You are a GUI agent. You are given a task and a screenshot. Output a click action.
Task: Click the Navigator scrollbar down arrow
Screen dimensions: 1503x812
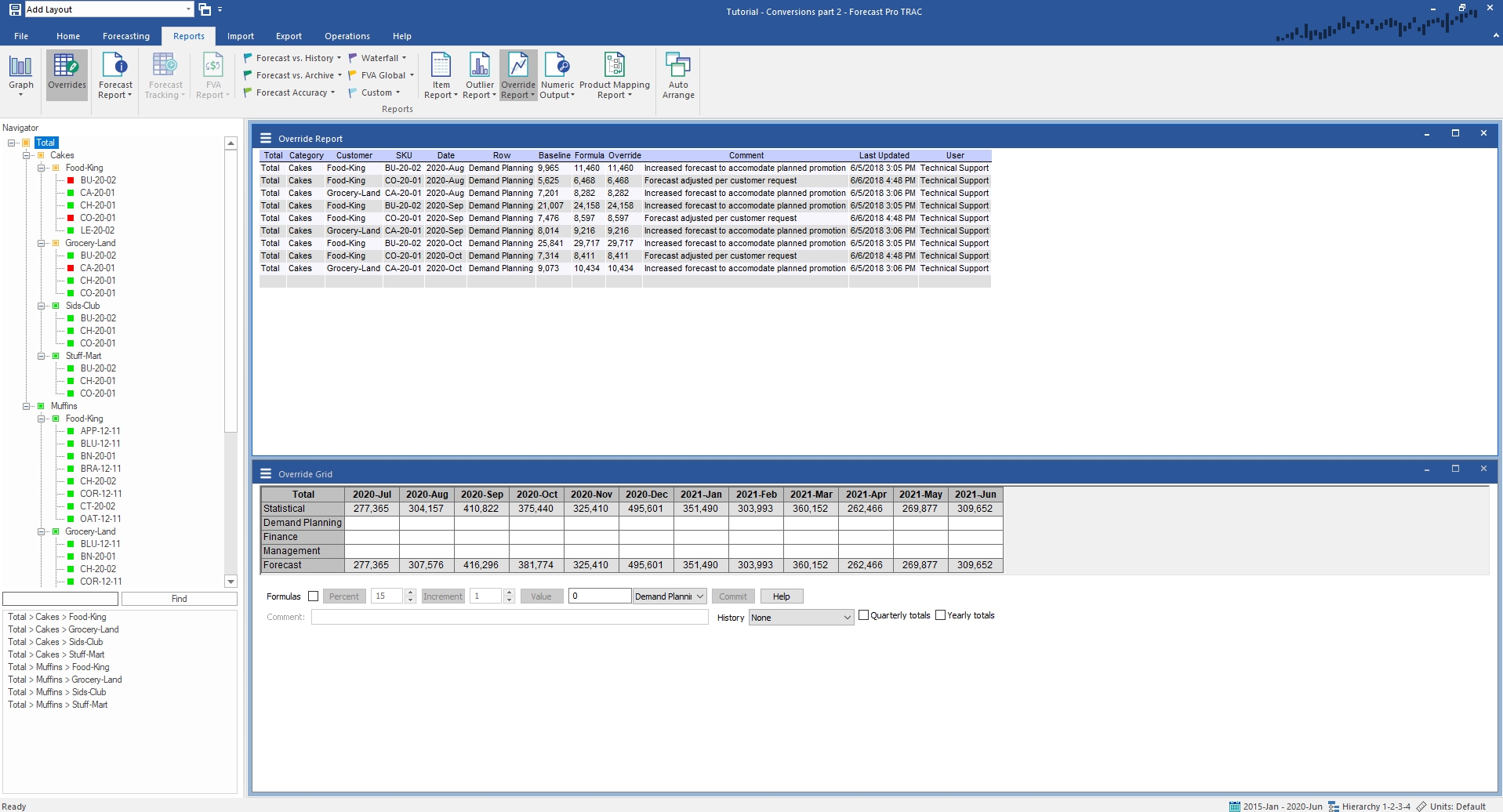(x=231, y=582)
